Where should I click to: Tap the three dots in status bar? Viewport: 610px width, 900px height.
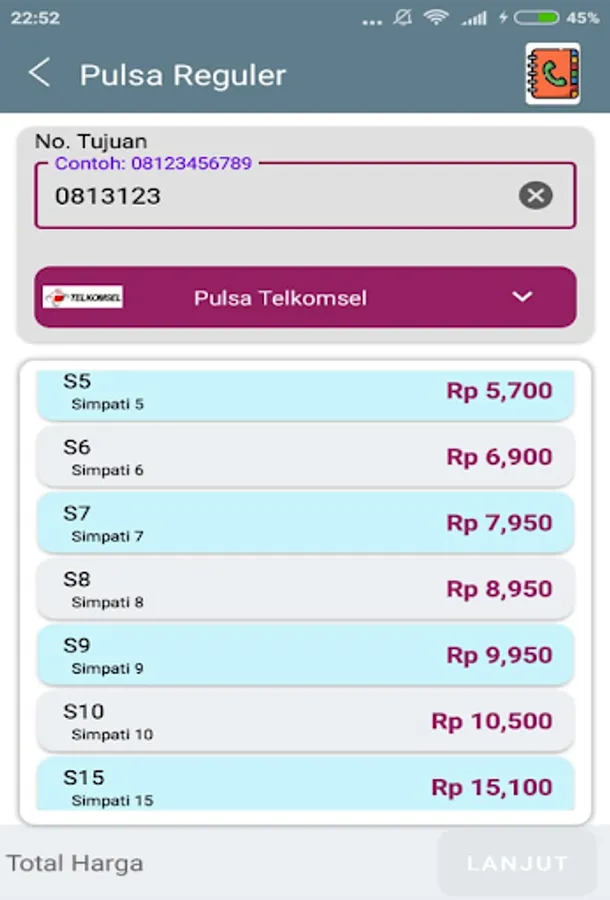point(372,22)
